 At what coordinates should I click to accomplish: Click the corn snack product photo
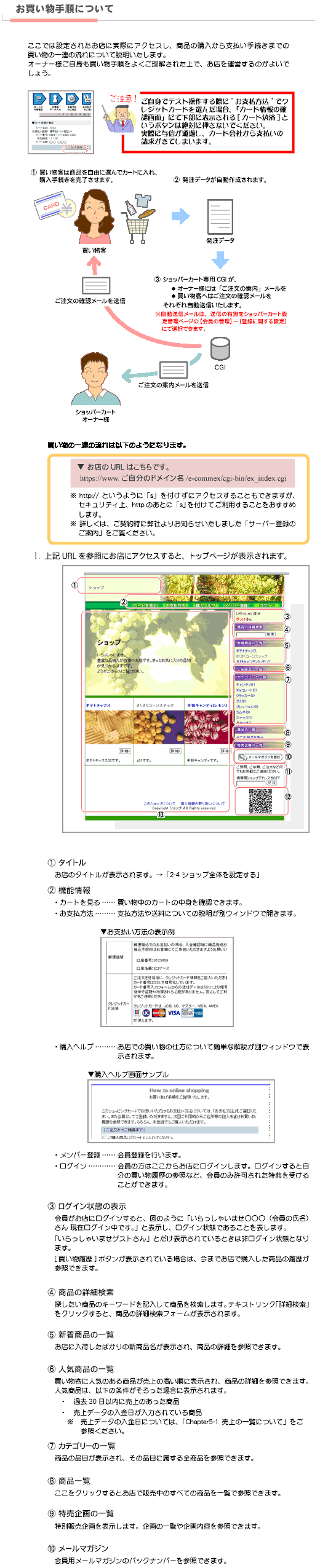coord(159,727)
